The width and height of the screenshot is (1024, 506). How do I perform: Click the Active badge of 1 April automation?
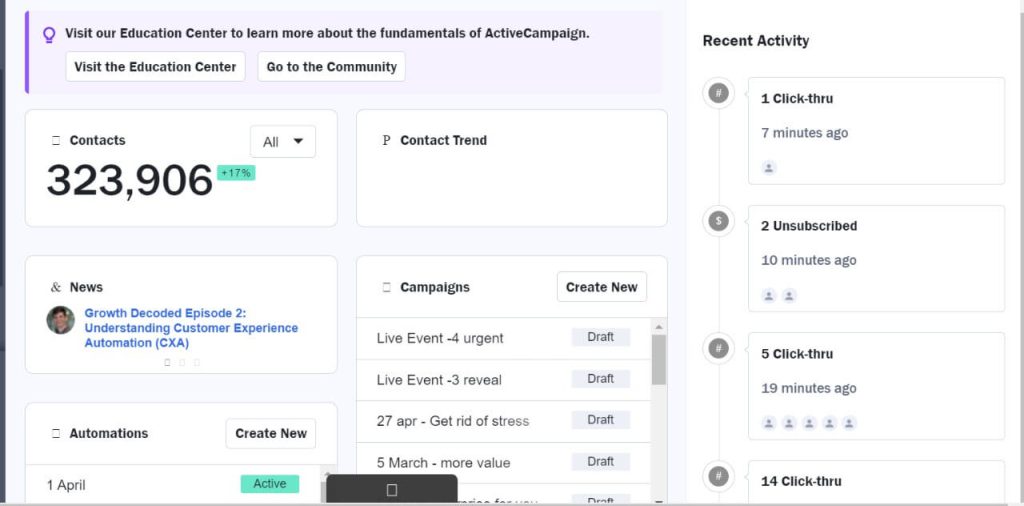(x=270, y=484)
